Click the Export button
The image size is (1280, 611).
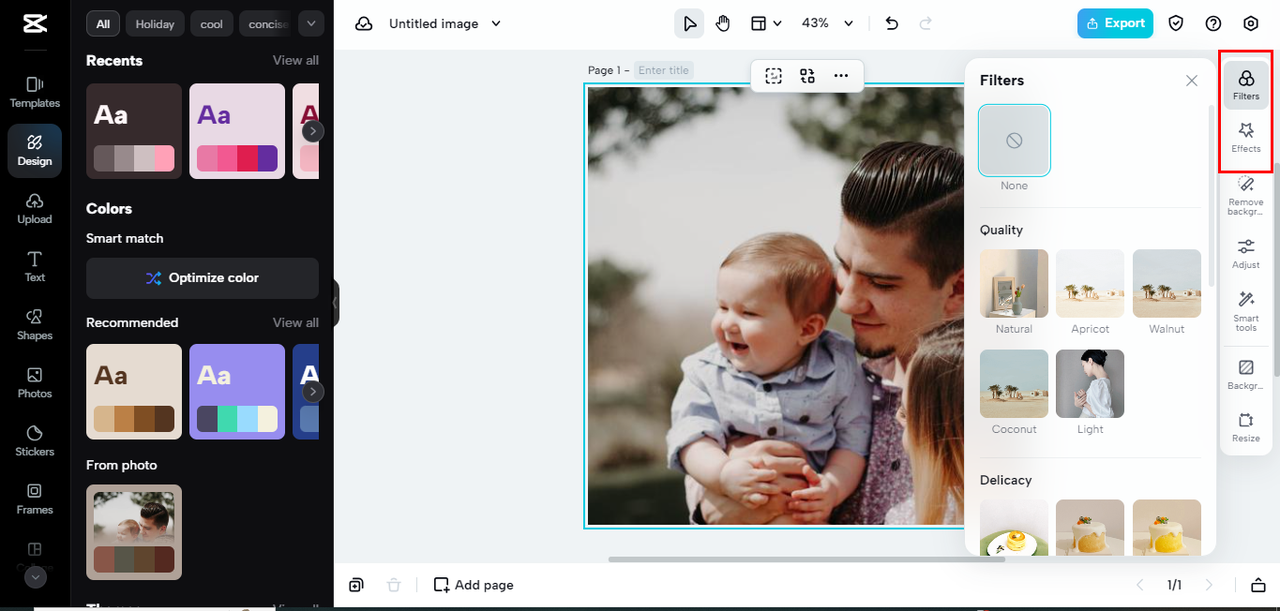pos(1115,23)
